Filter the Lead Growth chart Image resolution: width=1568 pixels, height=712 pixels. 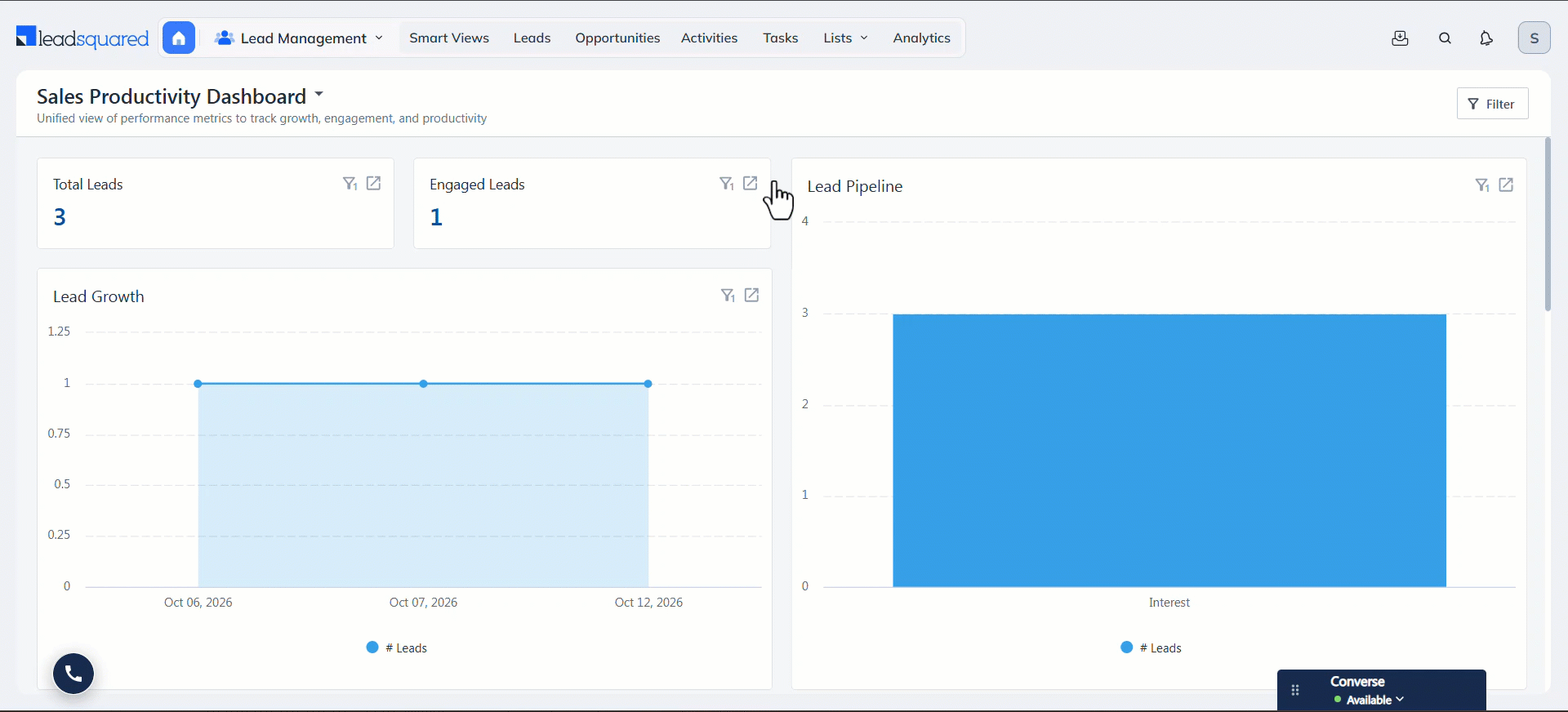(728, 296)
